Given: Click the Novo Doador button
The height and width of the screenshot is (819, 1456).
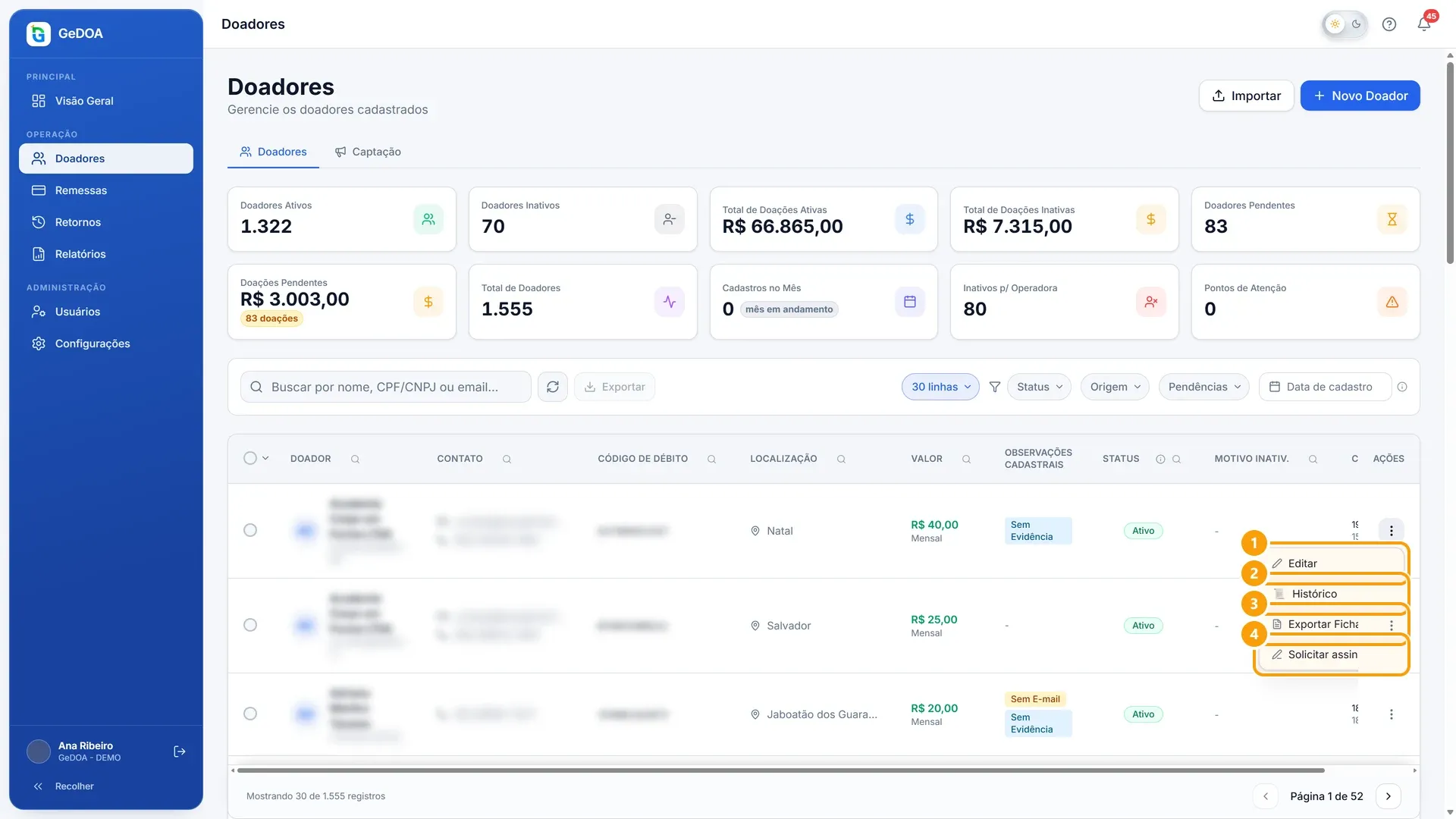Looking at the screenshot, I should point(1360,96).
